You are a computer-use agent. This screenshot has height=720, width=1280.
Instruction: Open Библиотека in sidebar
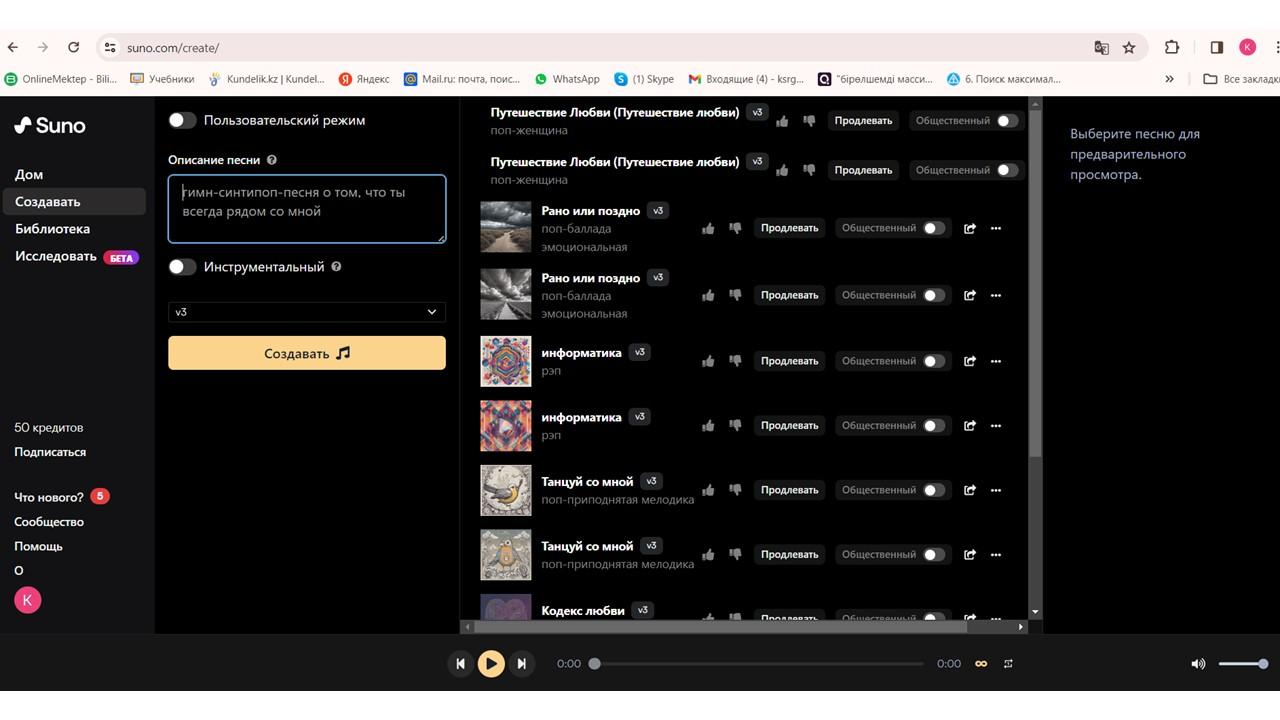pyautogui.click(x=52, y=229)
